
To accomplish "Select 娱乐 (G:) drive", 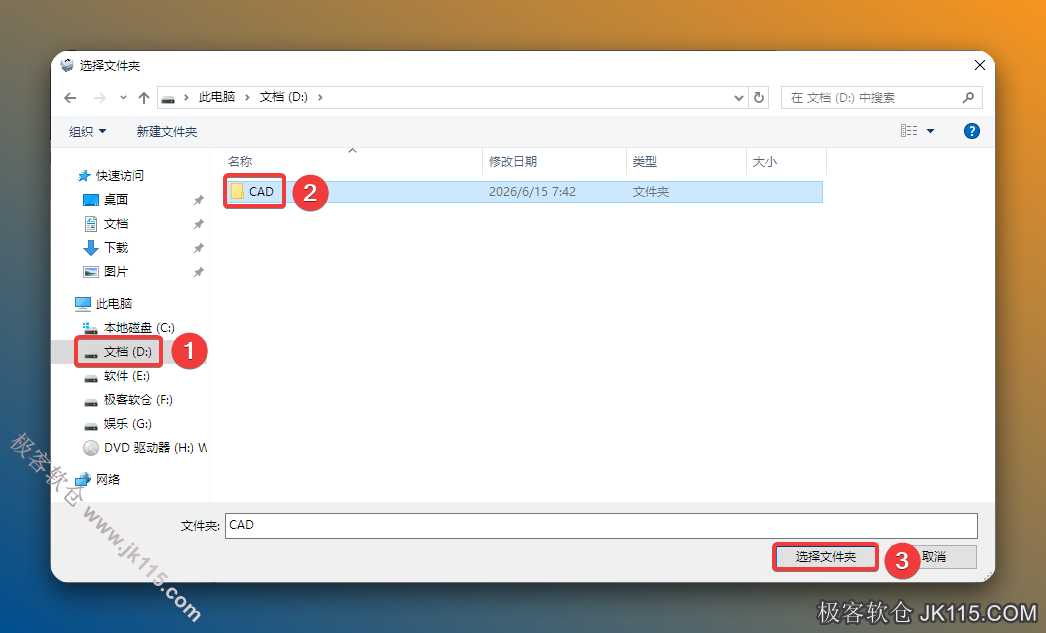I will (x=127, y=424).
